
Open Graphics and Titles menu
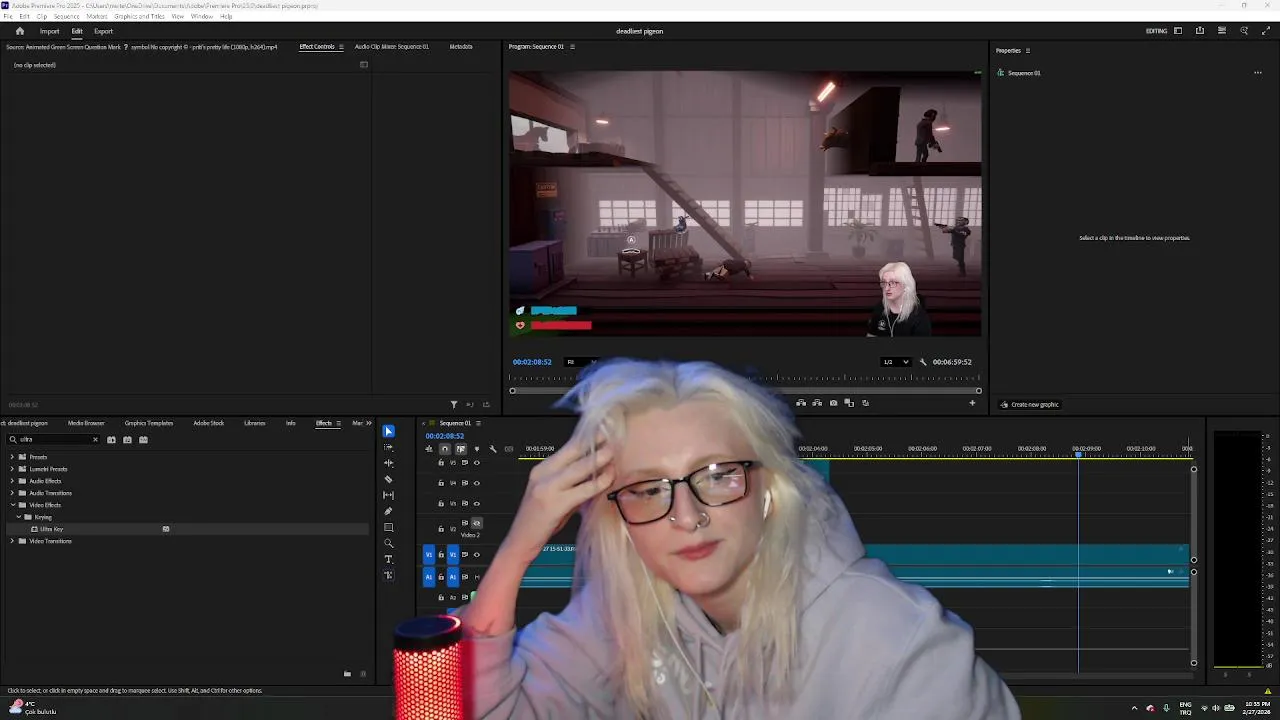pos(140,17)
